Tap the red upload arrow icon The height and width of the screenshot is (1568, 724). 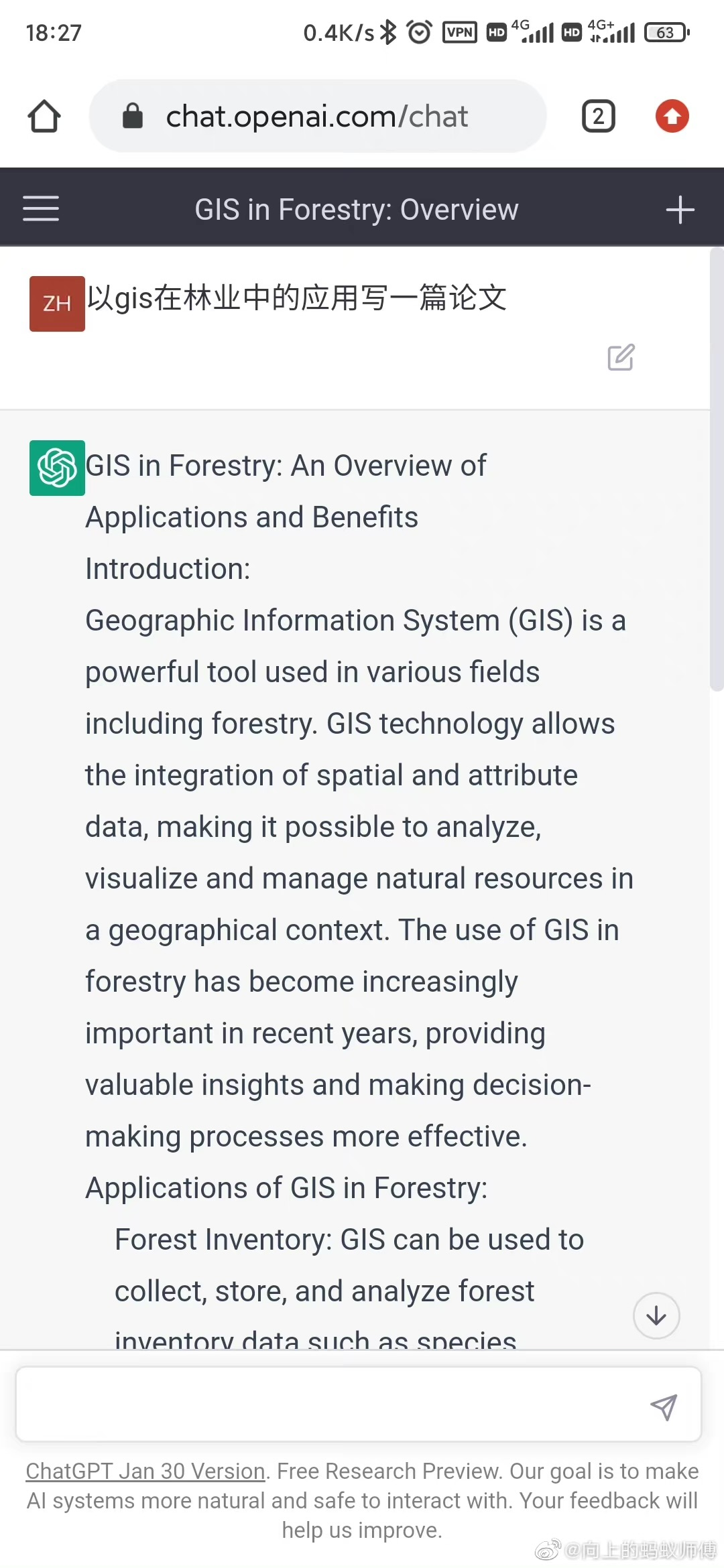tap(672, 117)
